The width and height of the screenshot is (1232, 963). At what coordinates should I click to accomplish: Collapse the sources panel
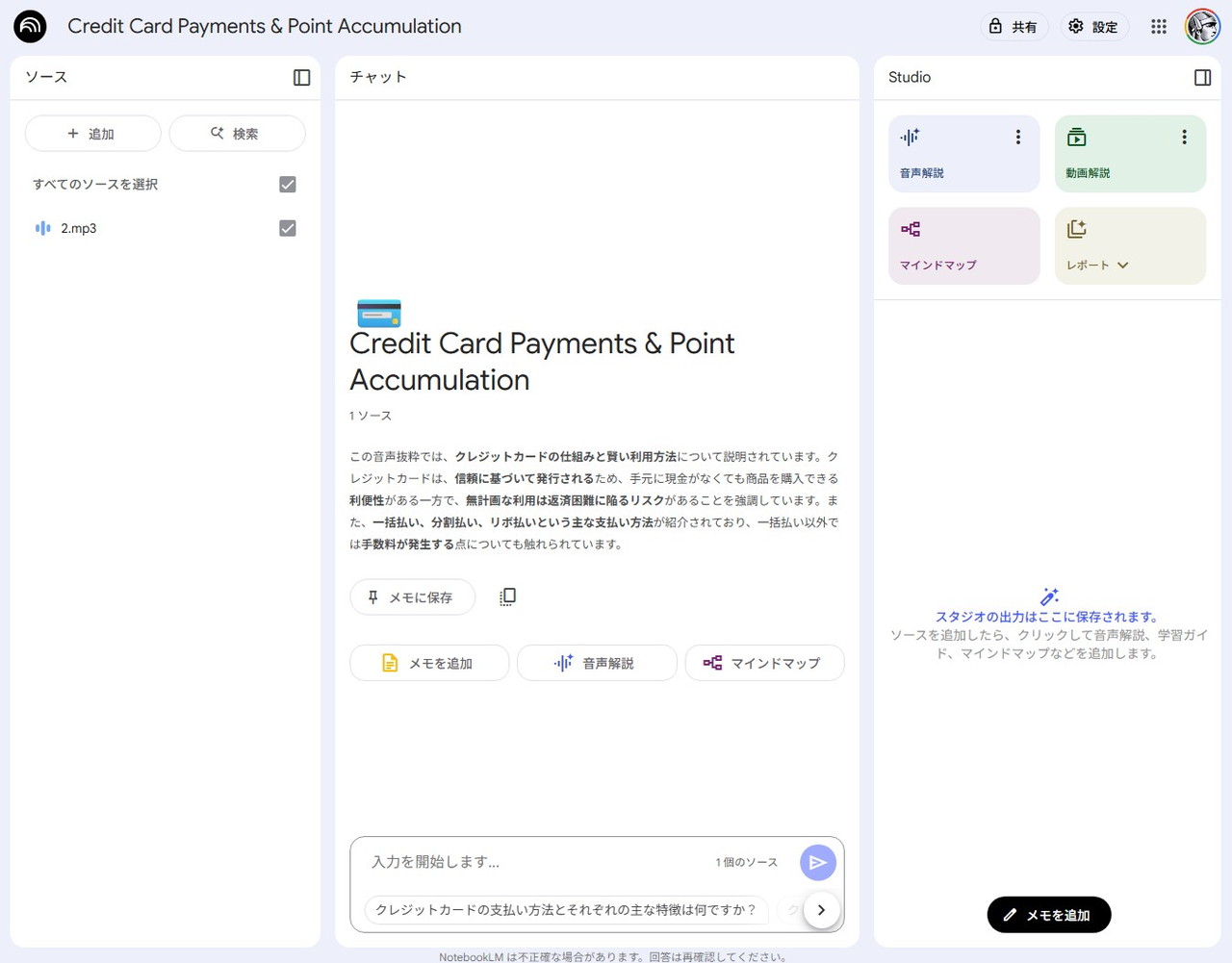click(x=301, y=78)
